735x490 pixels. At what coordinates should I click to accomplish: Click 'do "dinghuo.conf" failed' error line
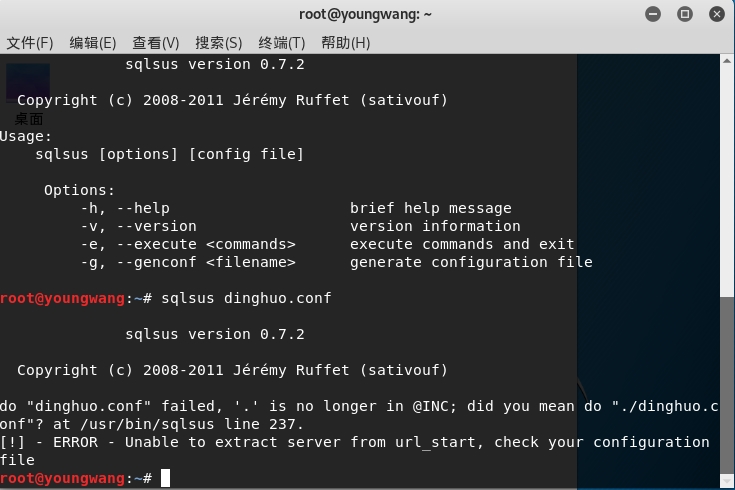359,406
